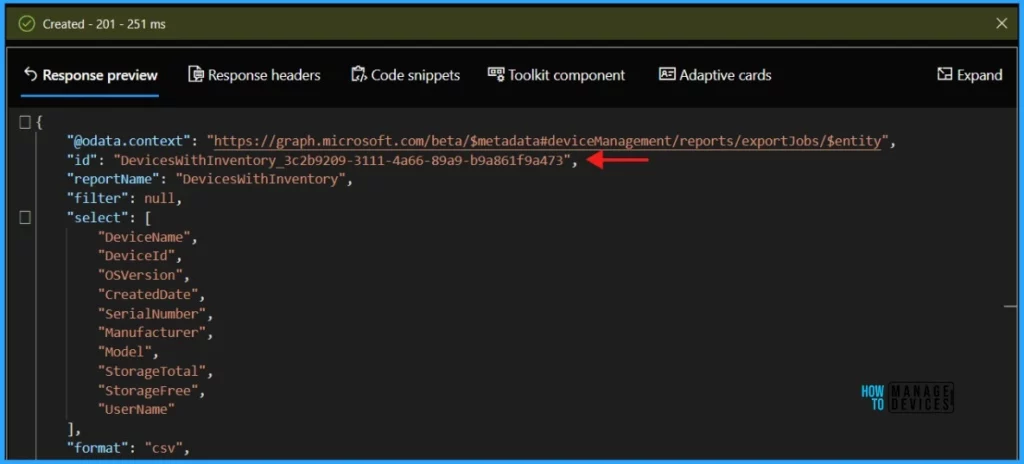Open the Adaptive cards tab

pyautogui.click(x=715, y=75)
